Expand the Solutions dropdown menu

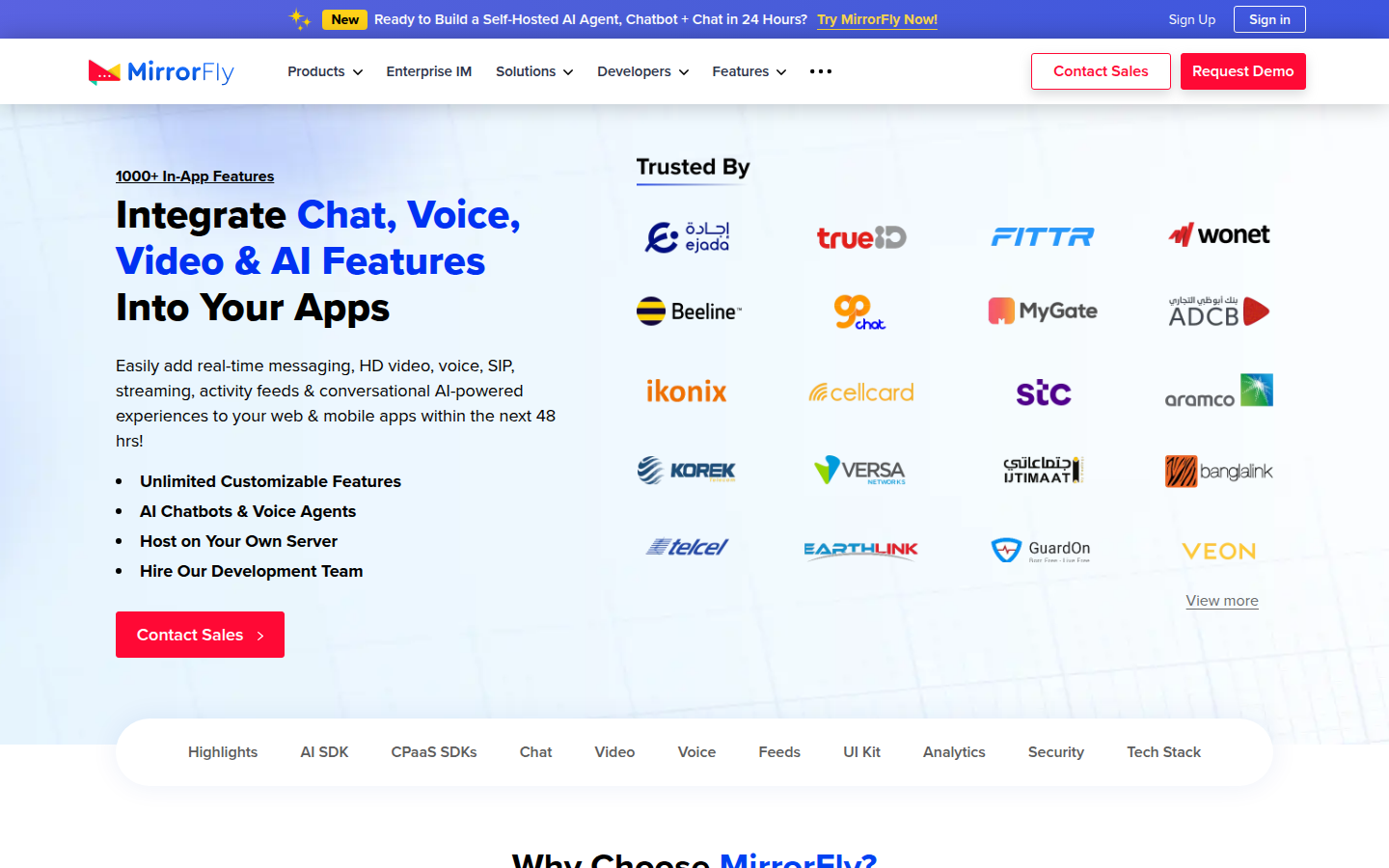(x=533, y=71)
